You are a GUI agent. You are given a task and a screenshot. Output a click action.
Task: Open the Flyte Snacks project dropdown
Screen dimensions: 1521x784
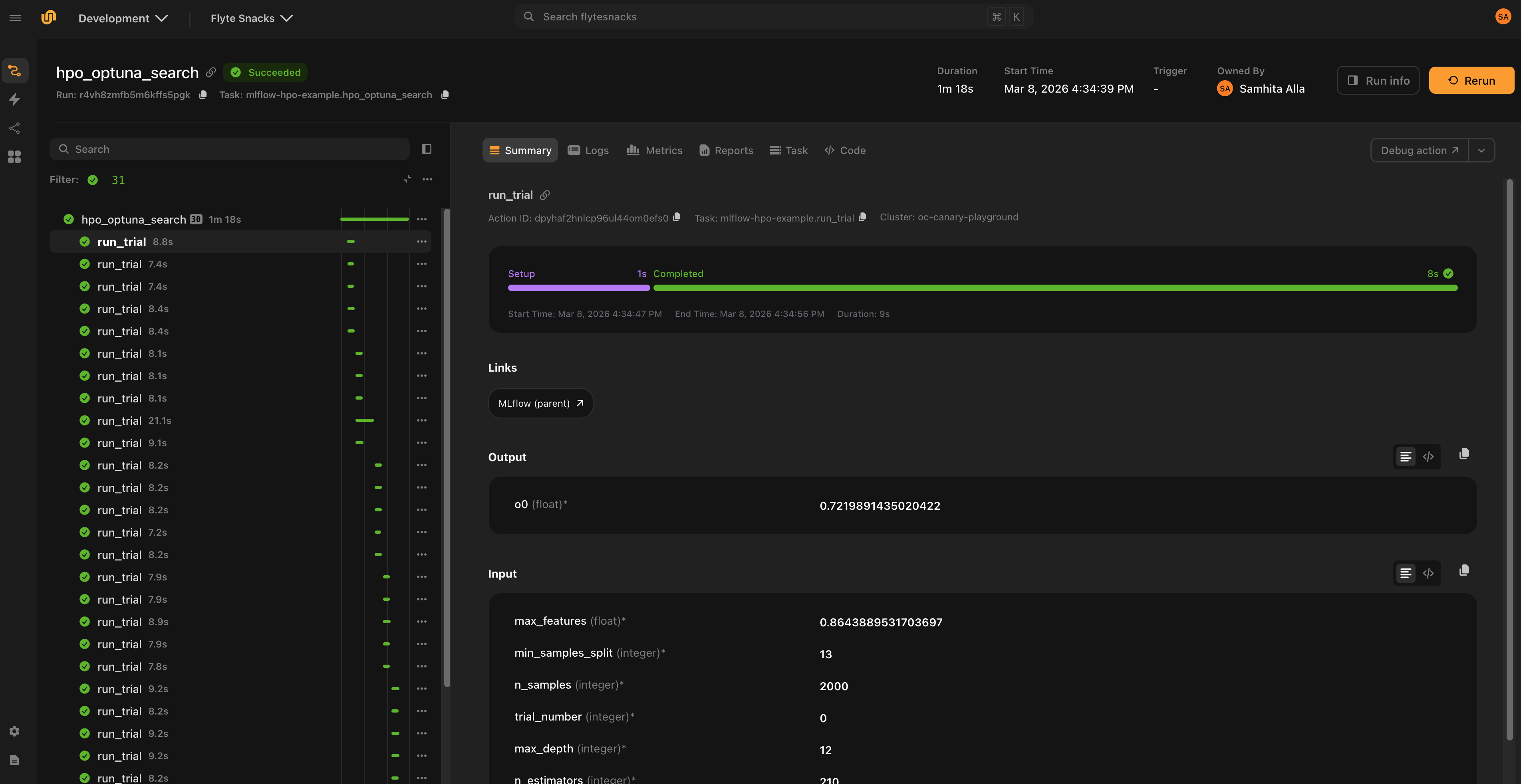click(x=252, y=18)
